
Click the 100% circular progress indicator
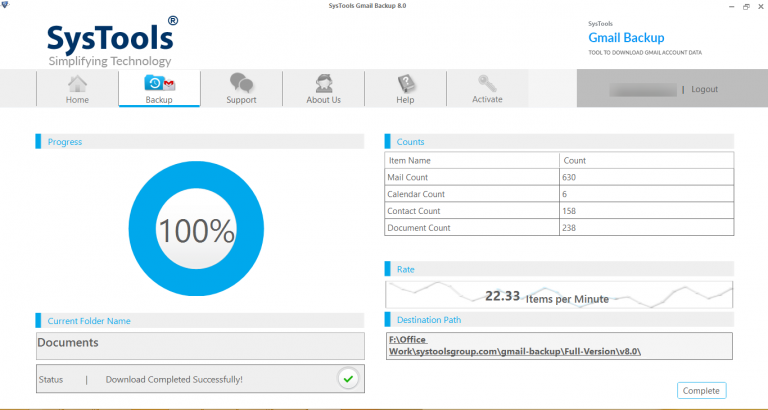point(196,231)
